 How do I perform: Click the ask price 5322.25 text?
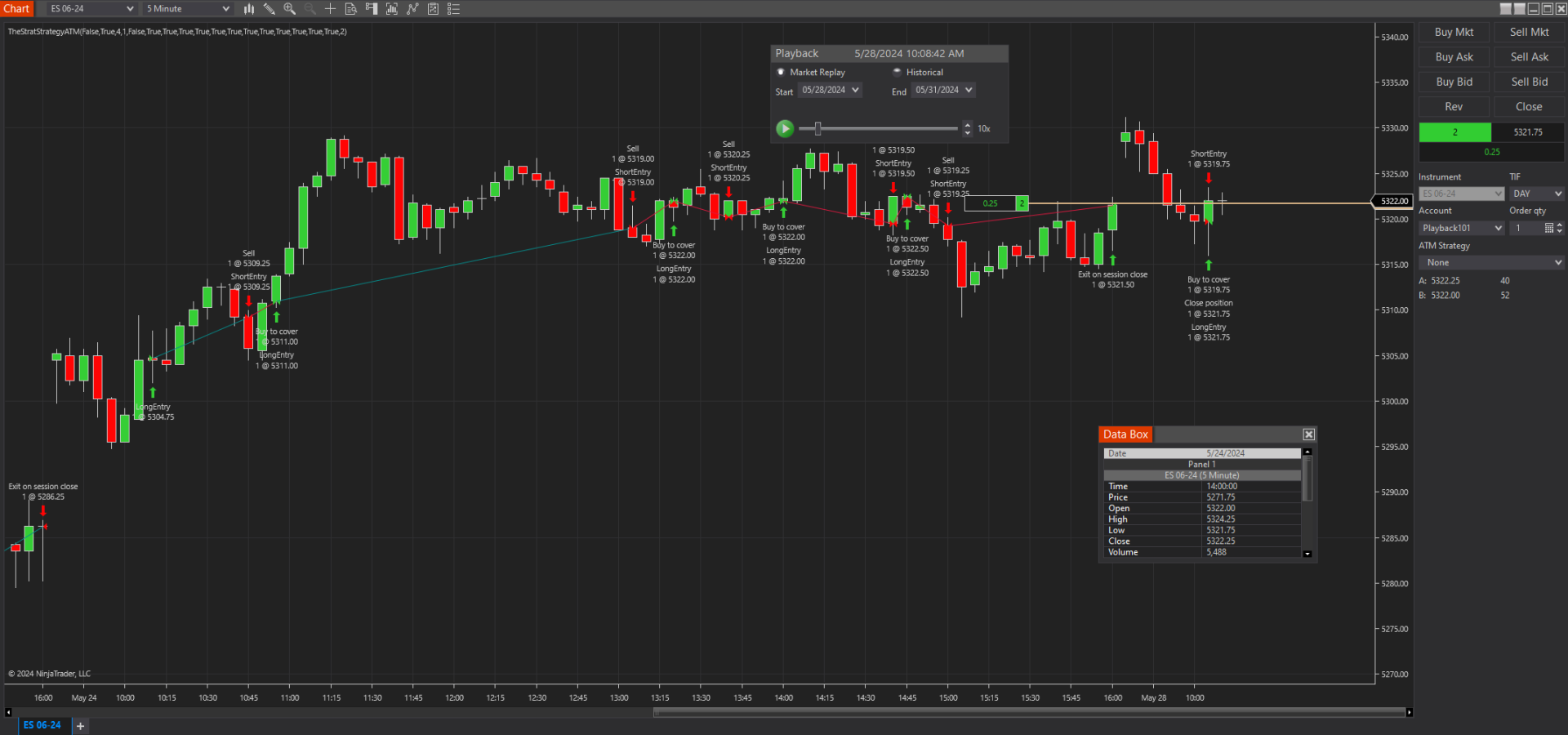(x=1445, y=280)
